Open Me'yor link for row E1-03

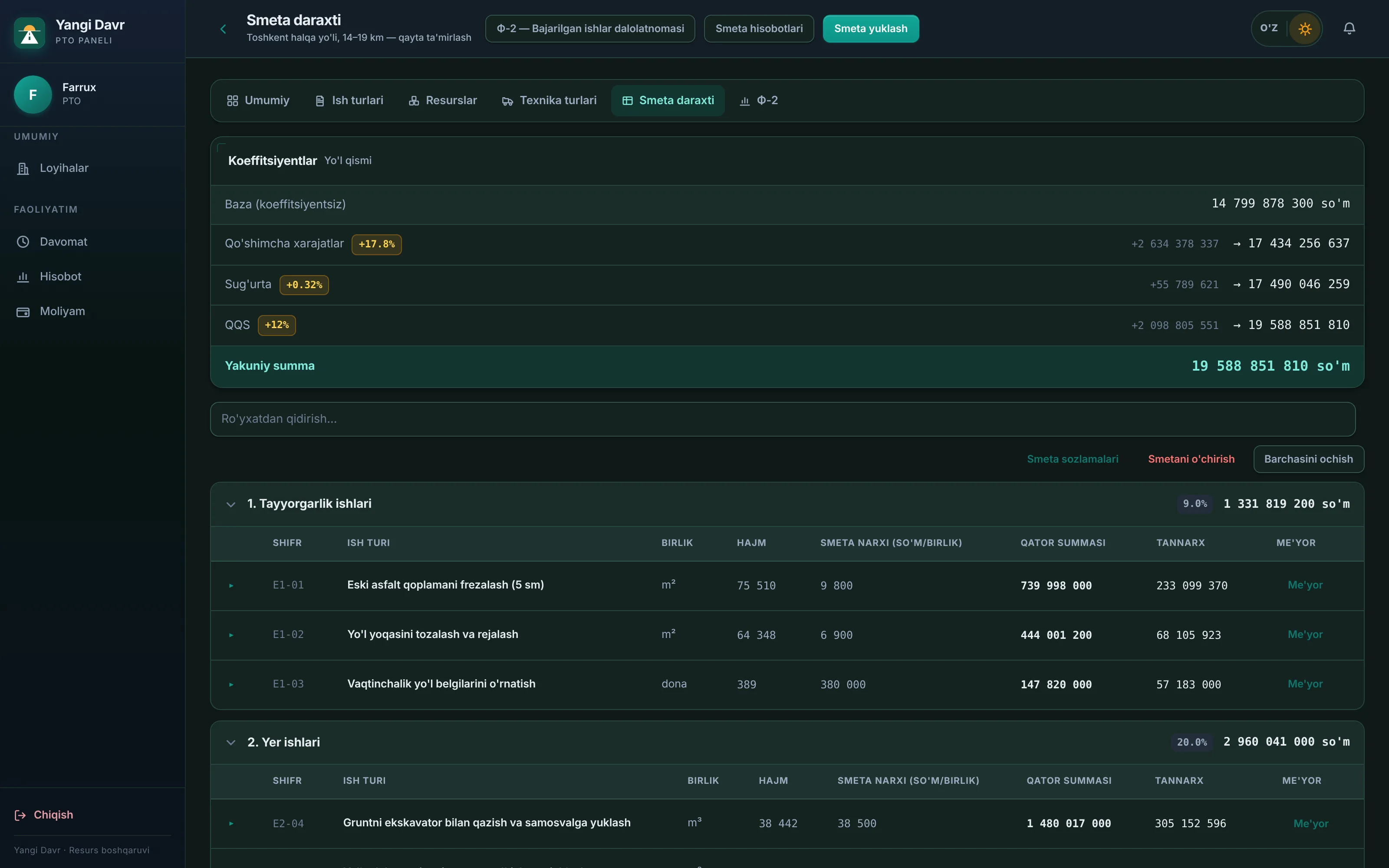point(1305,684)
